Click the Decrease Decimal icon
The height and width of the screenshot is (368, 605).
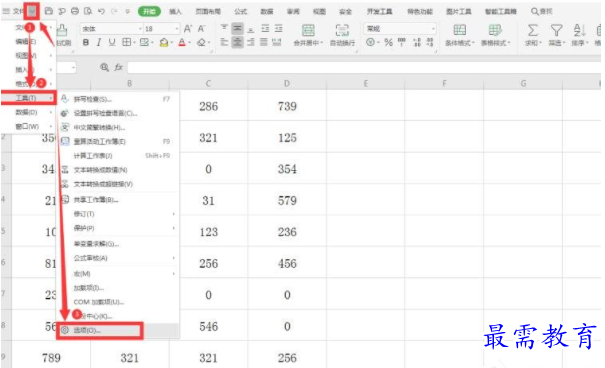[x=430, y=42]
